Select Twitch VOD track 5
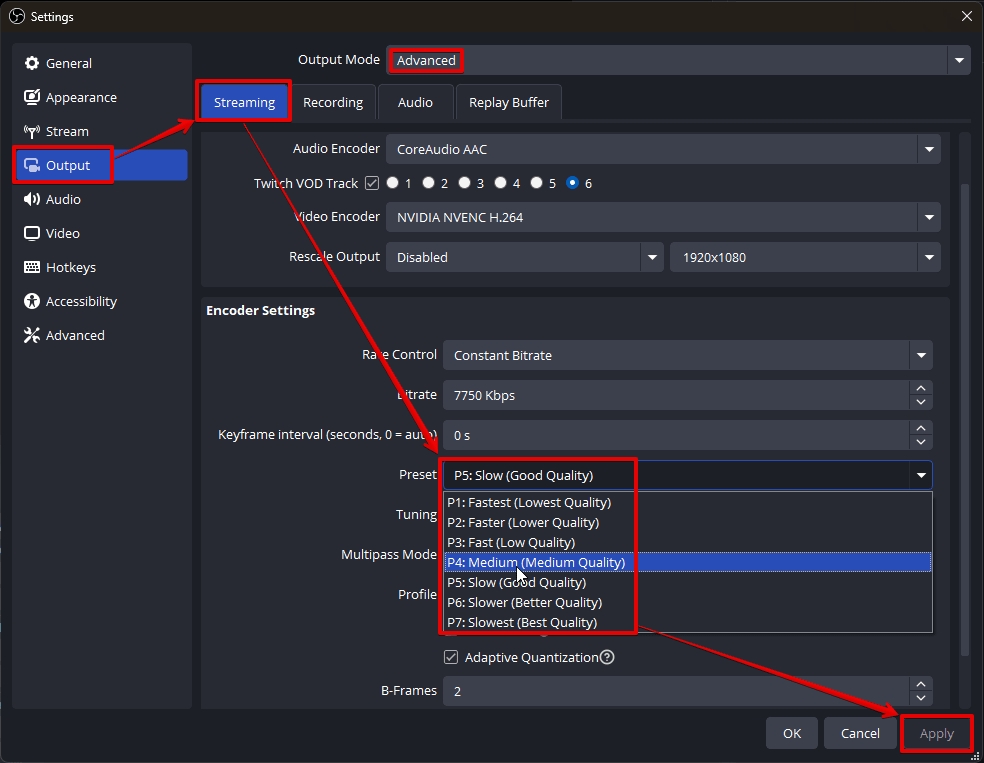The image size is (984, 763). (537, 183)
